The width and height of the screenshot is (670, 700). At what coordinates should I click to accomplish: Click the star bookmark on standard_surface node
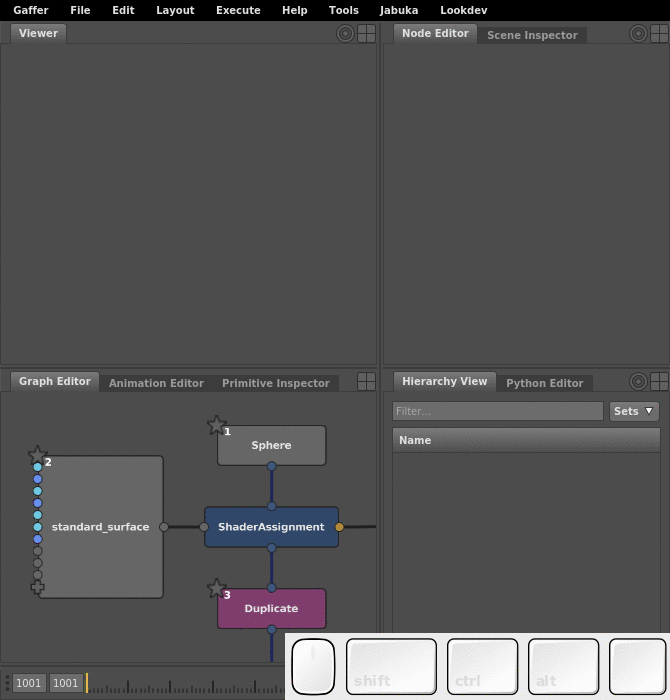tap(38, 455)
